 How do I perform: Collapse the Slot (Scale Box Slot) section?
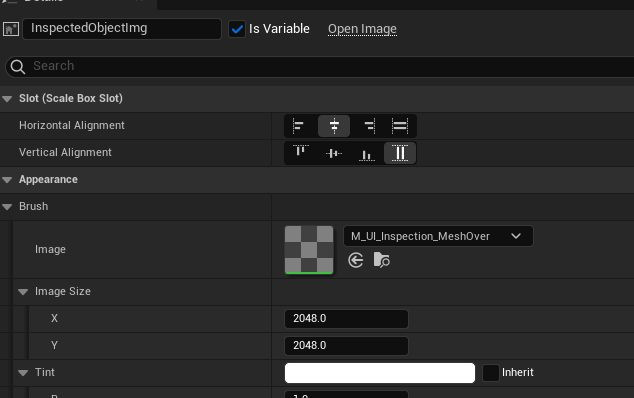(x=7, y=99)
